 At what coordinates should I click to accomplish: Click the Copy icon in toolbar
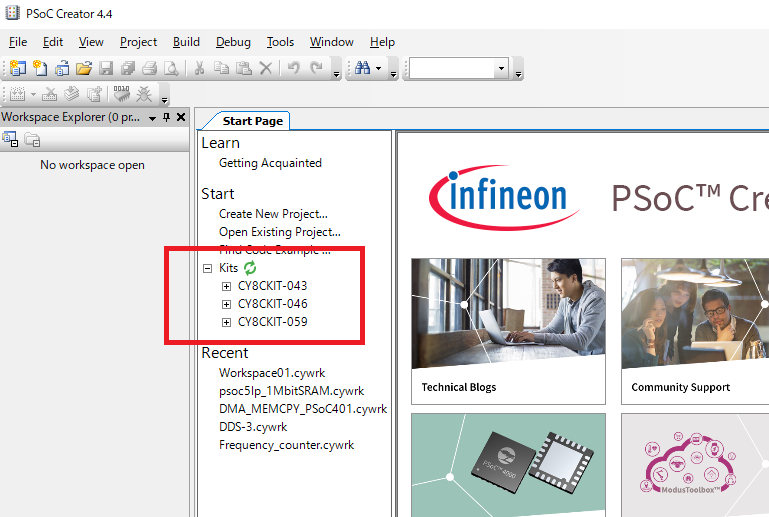tap(222, 68)
